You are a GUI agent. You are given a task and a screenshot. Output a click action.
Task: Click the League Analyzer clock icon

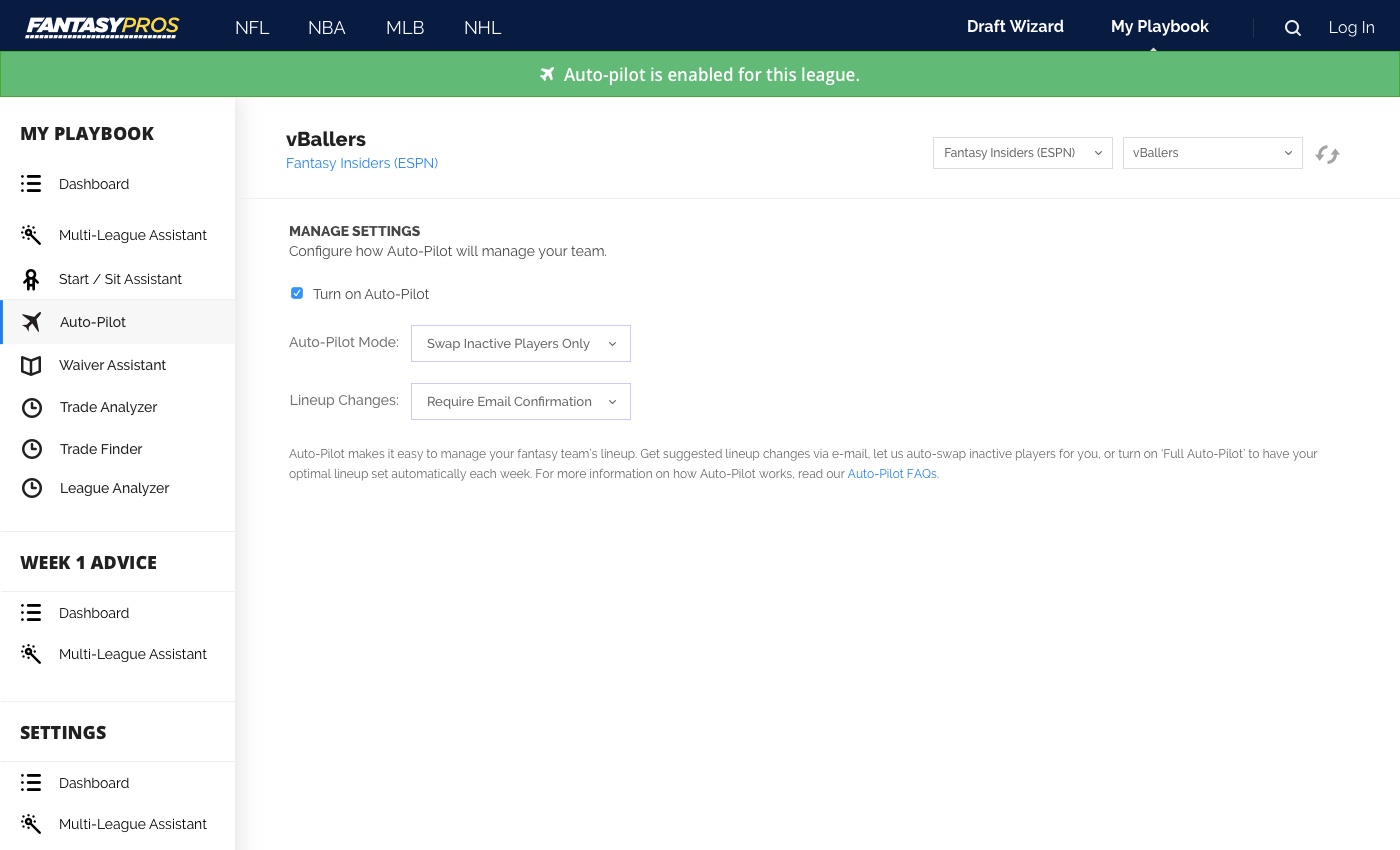click(x=32, y=488)
